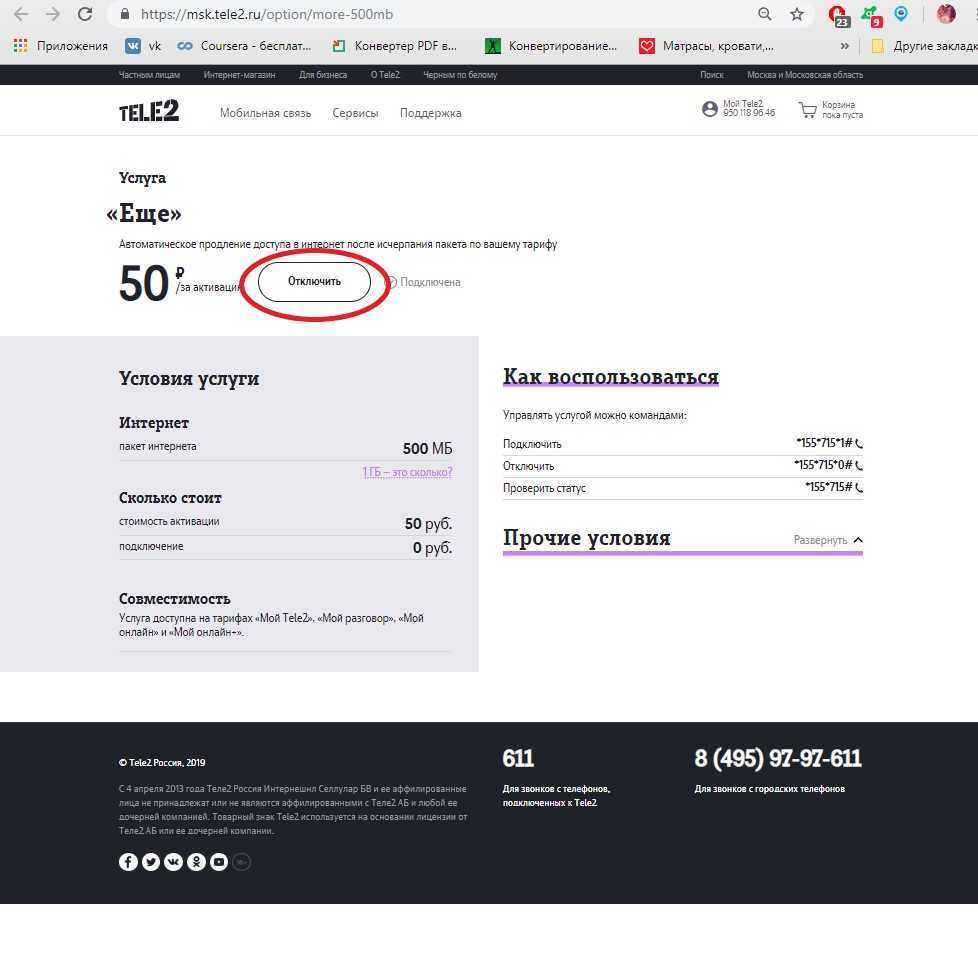Open Tele2 YouTube channel icon
Image resolution: width=978 pixels, height=960 pixels.
(219, 862)
